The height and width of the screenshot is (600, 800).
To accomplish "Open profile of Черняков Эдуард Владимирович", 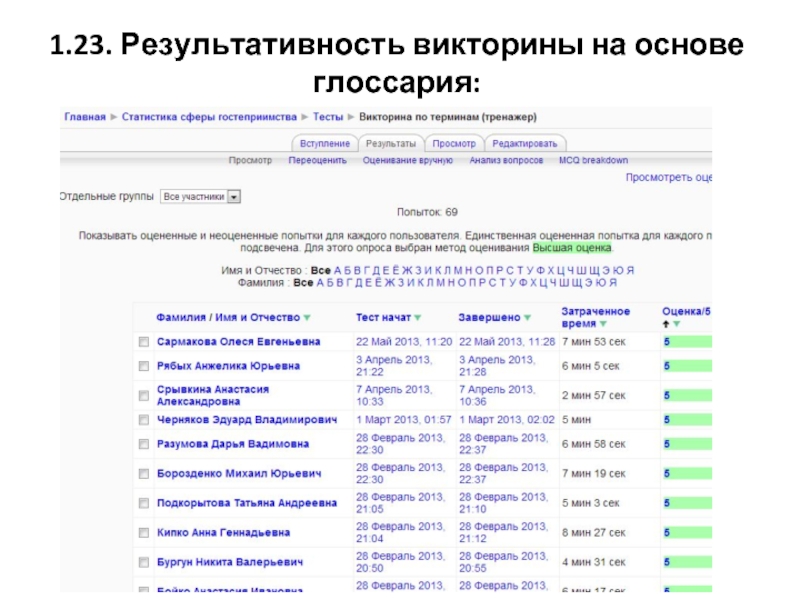I will tap(247, 420).
